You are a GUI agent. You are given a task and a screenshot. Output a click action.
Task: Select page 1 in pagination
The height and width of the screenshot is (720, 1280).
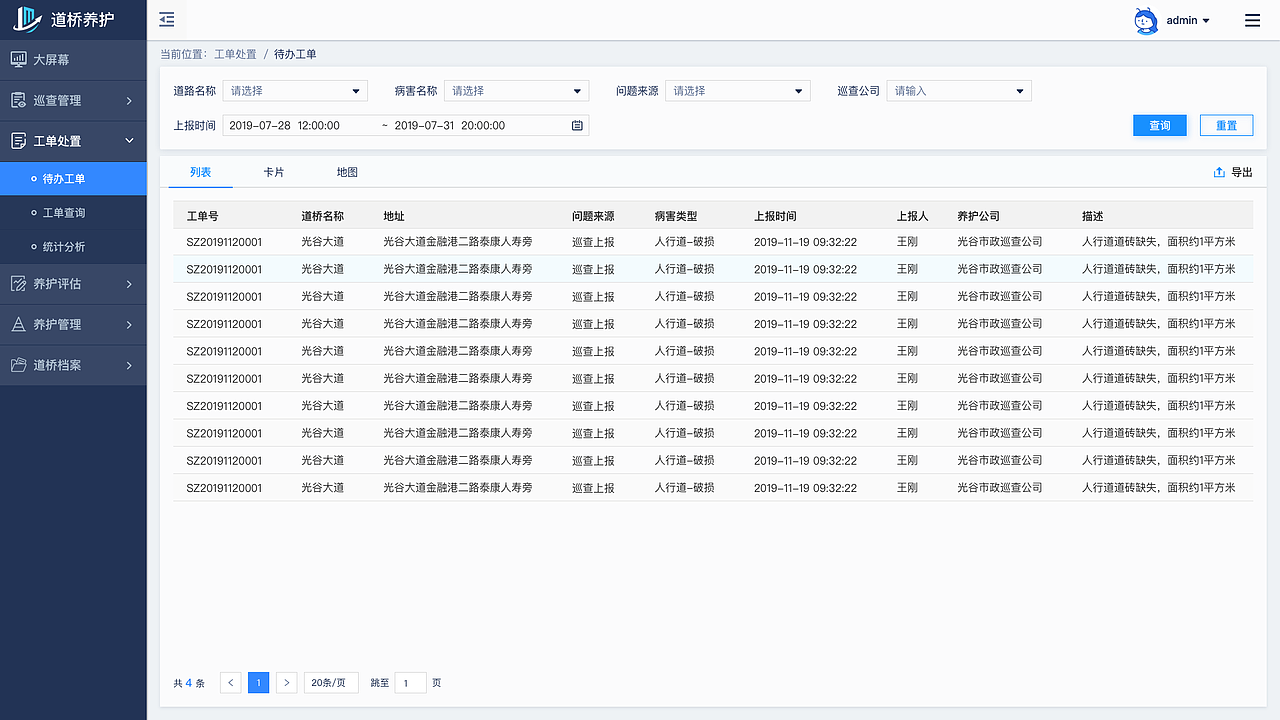(258, 683)
